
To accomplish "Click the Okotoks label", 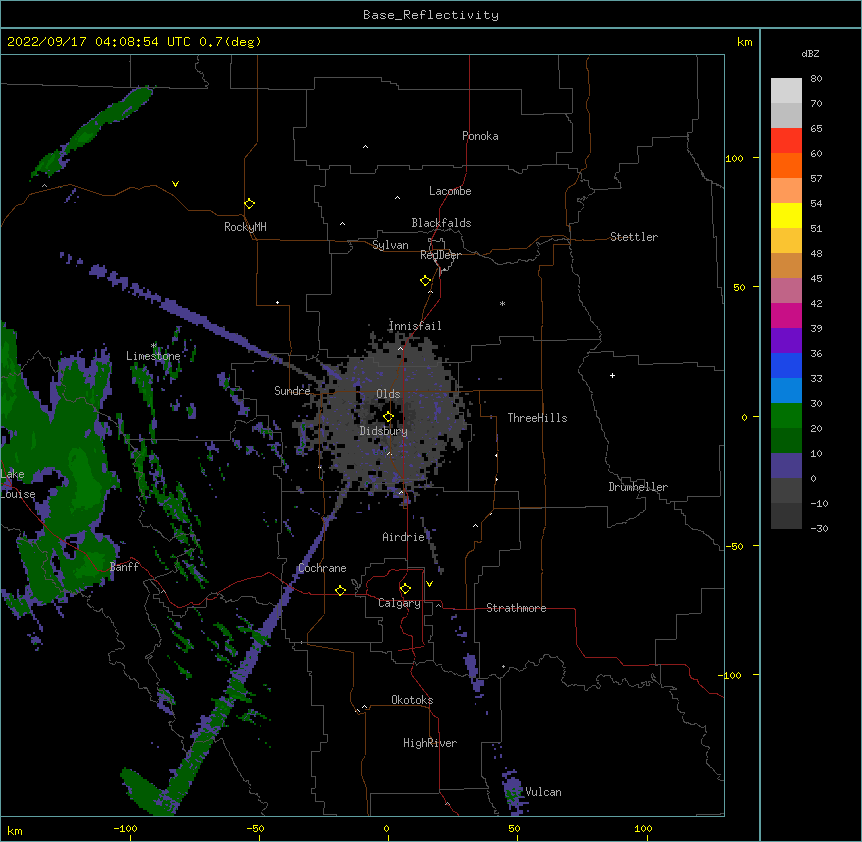I will 412,700.
